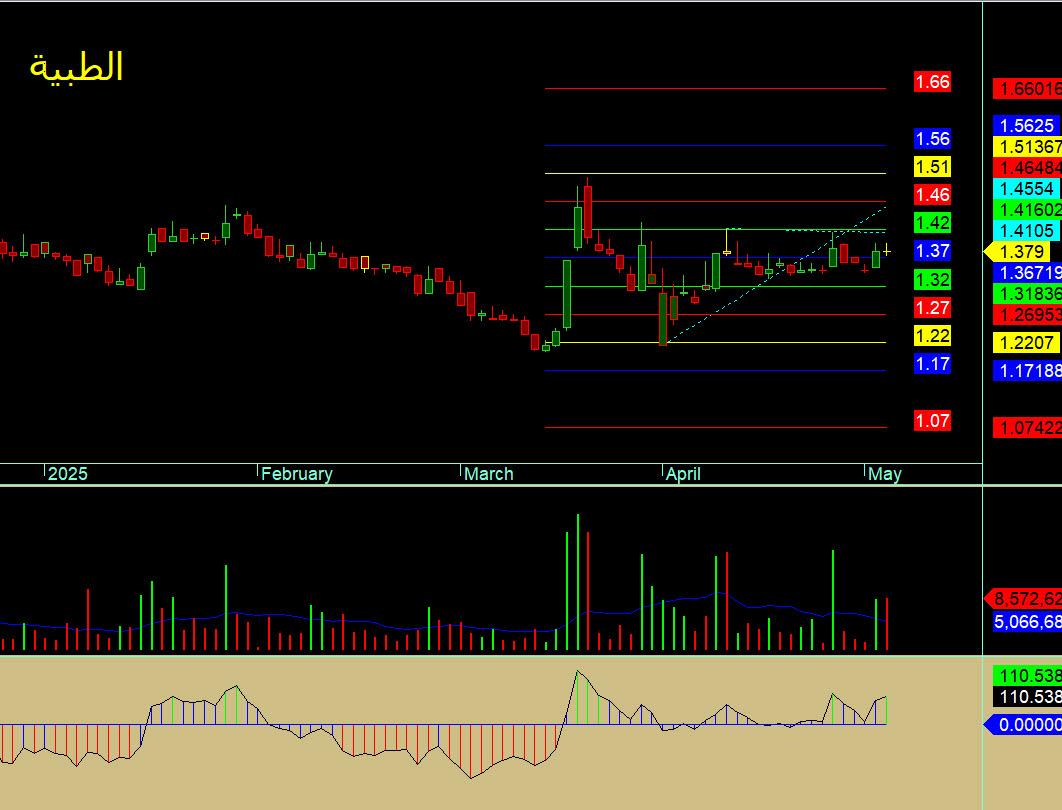This screenshot has width=1062, height=810.
Task: Click the red 1.26953 price axis tag
Action: [1027, 314]
